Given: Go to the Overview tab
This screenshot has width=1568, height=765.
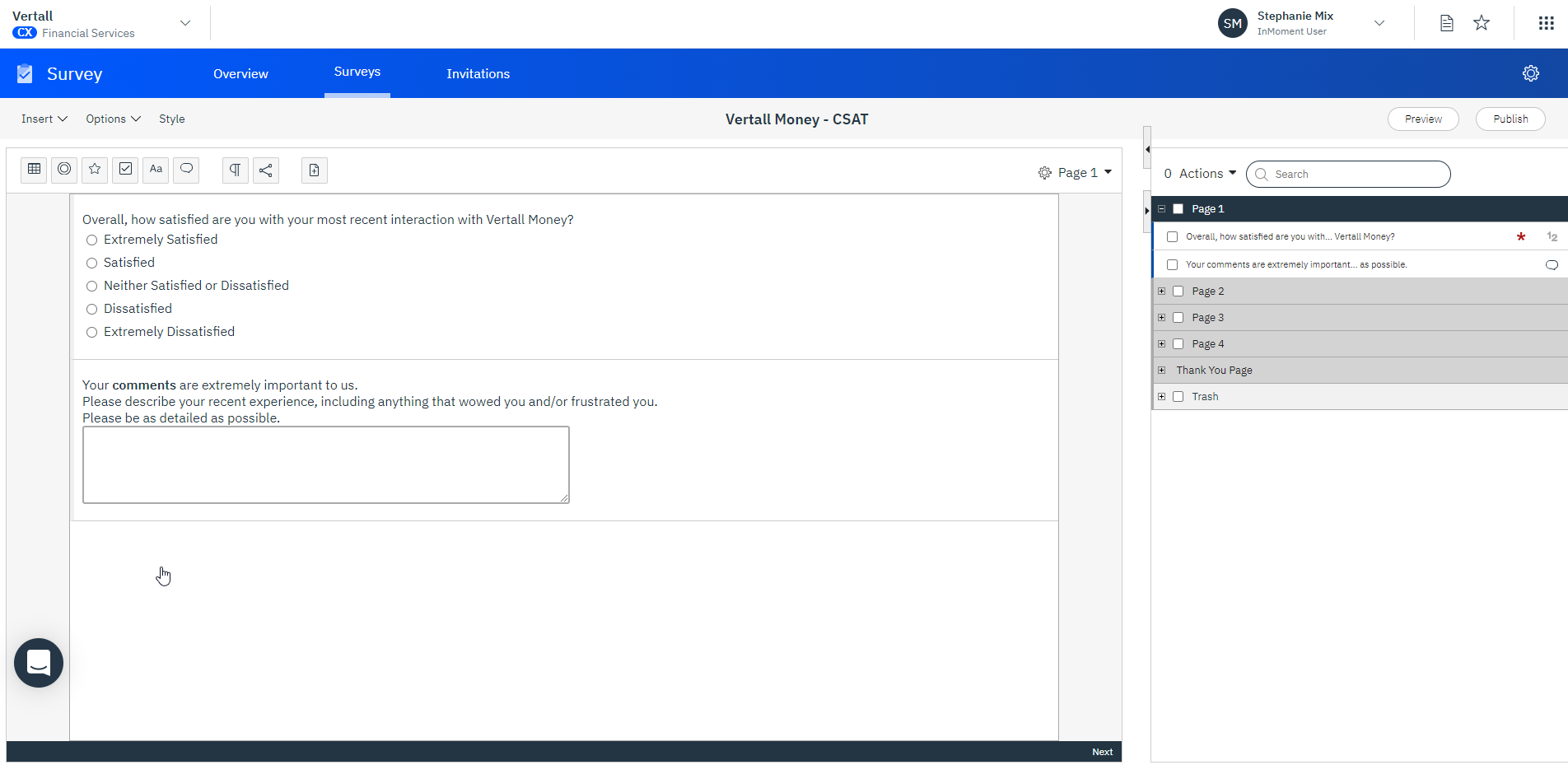Looking at the screenshot, I should point(240,74).
